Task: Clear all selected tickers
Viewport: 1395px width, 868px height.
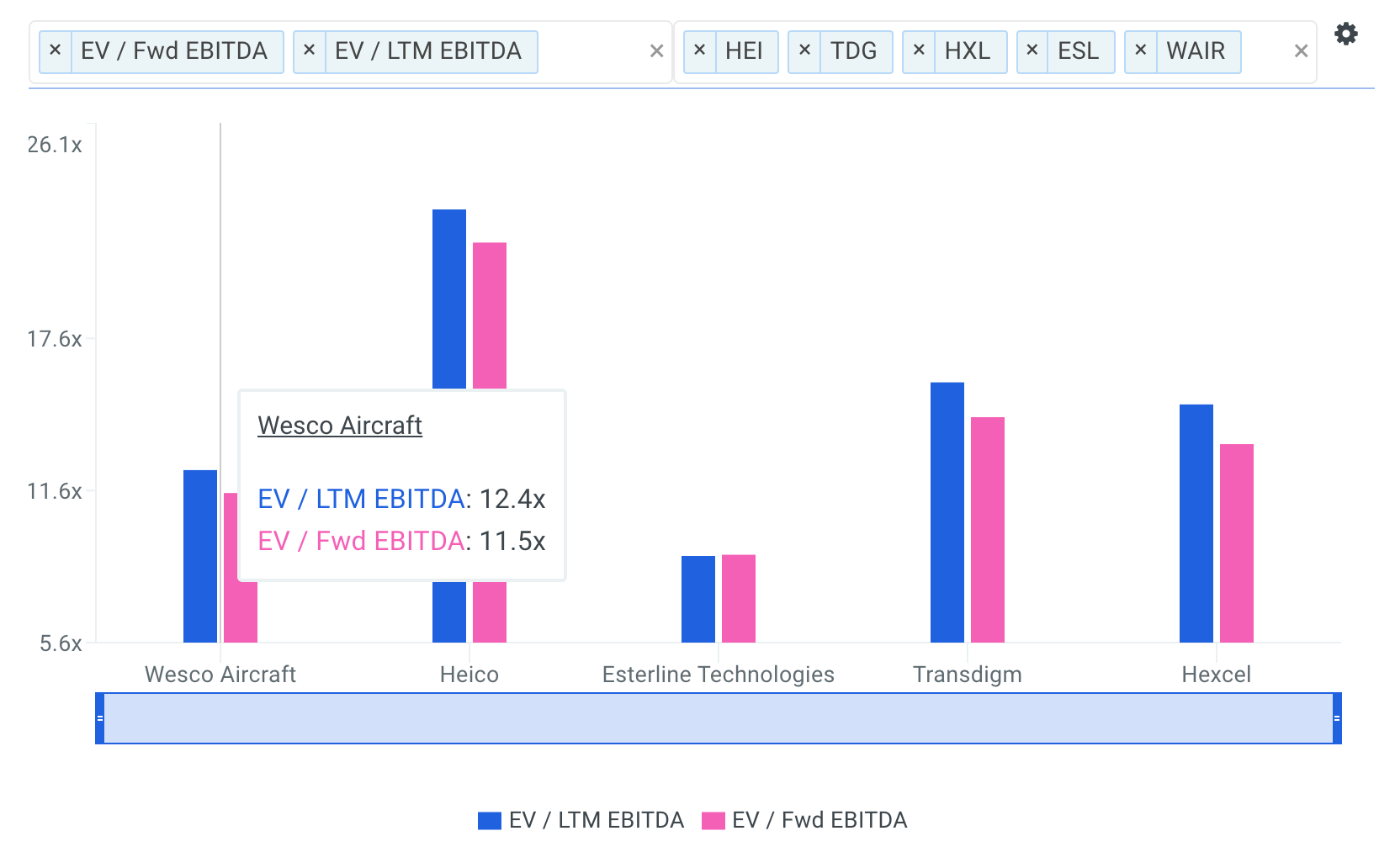Action: coord(1301,51)
